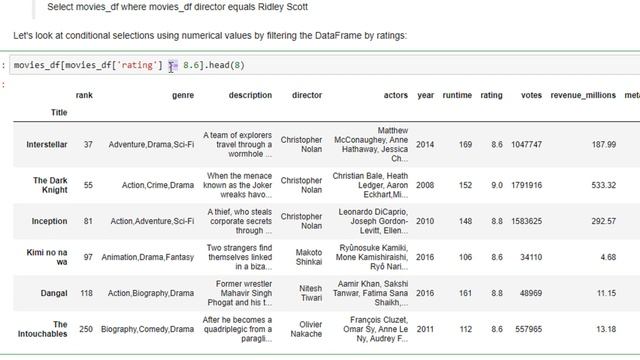Screen dimensions: 640x360
Task: Click the revenue_millions column header
Action: pos(583,95)
